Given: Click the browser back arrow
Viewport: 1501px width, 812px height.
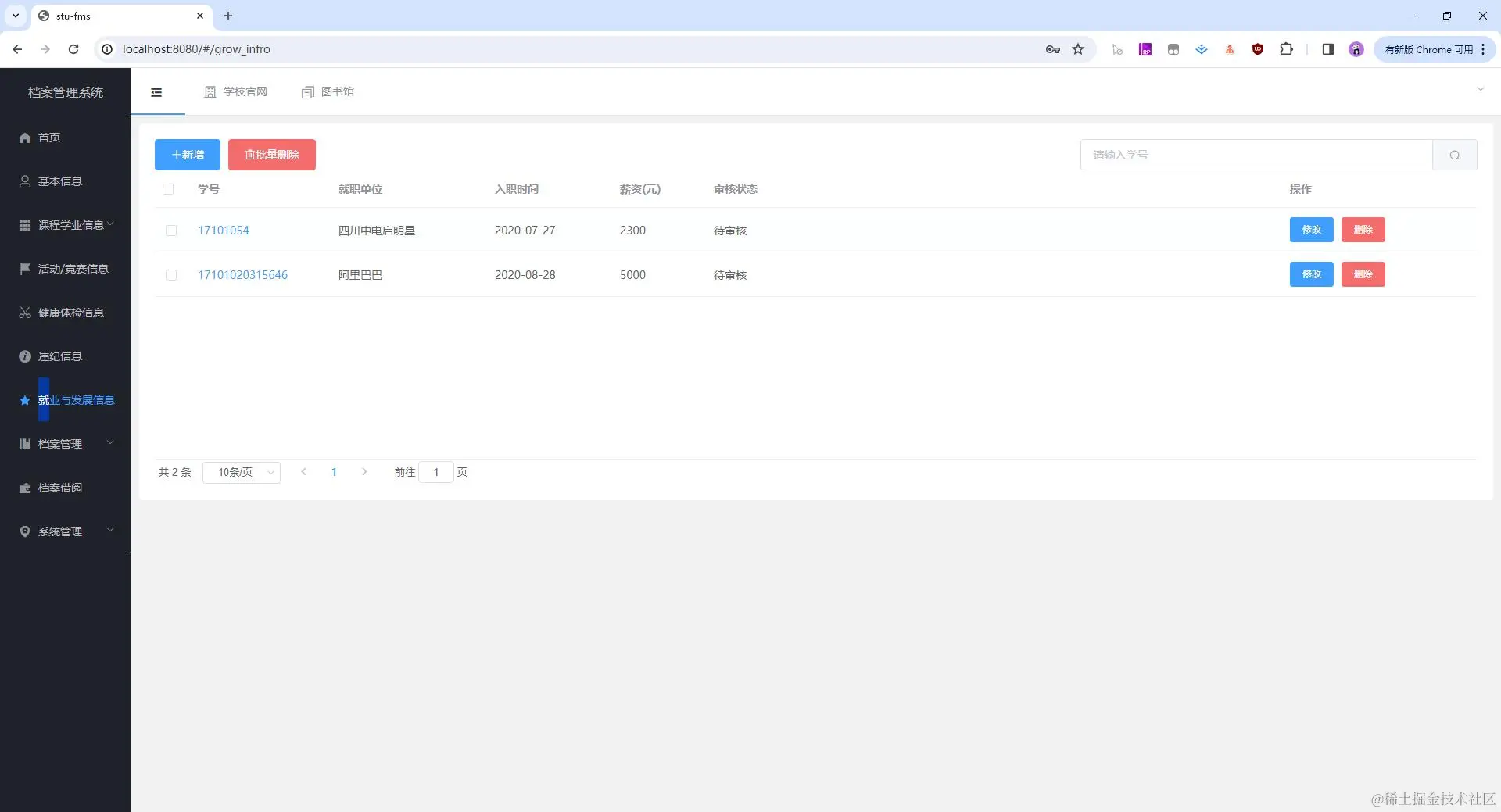Looking at the screenshot, I should (17, 49).
